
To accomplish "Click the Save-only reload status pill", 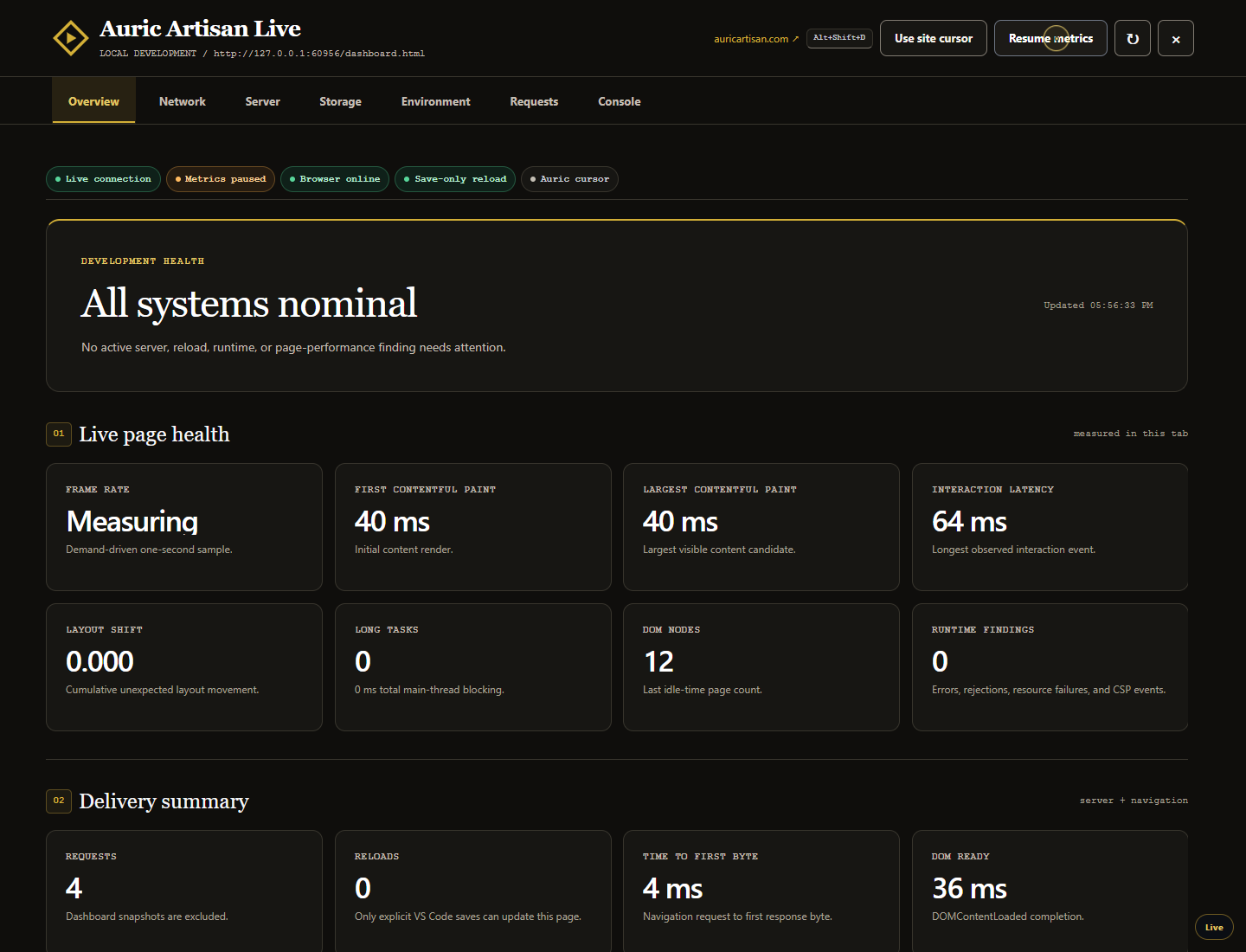I will click(x=455, y=179).
